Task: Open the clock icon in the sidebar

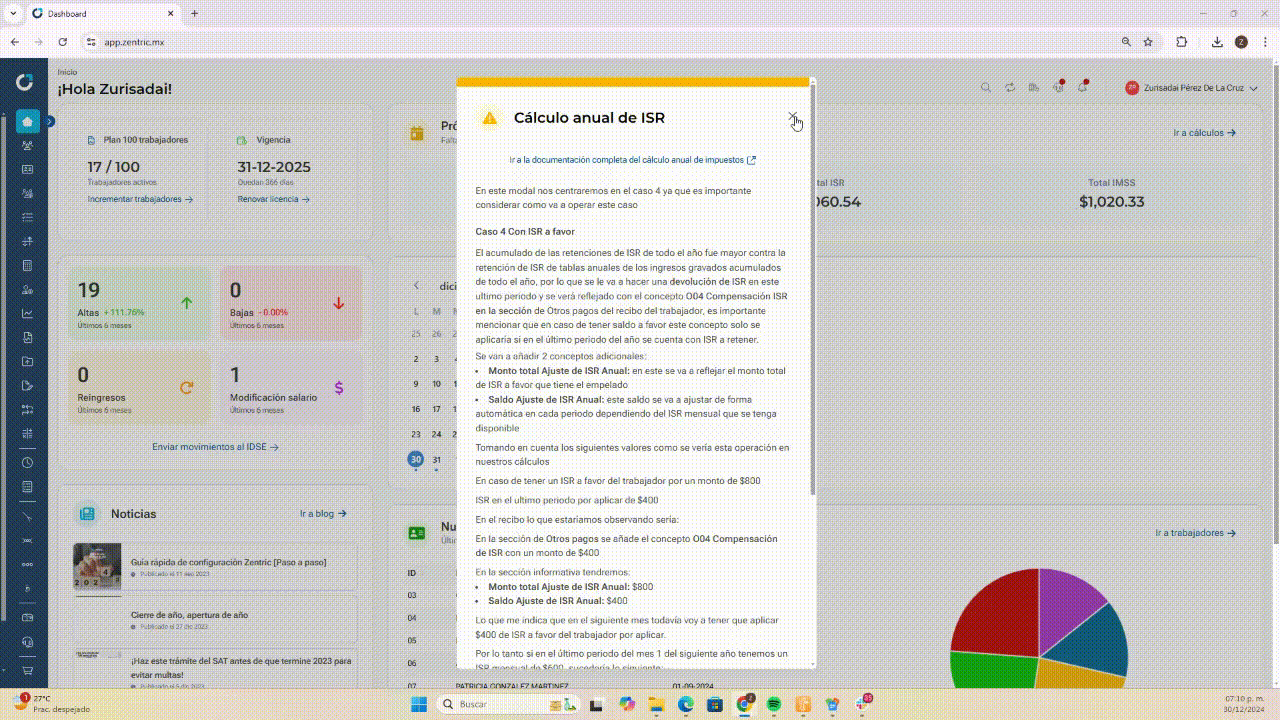Action: pyautogui.click(x=27, y=463)
